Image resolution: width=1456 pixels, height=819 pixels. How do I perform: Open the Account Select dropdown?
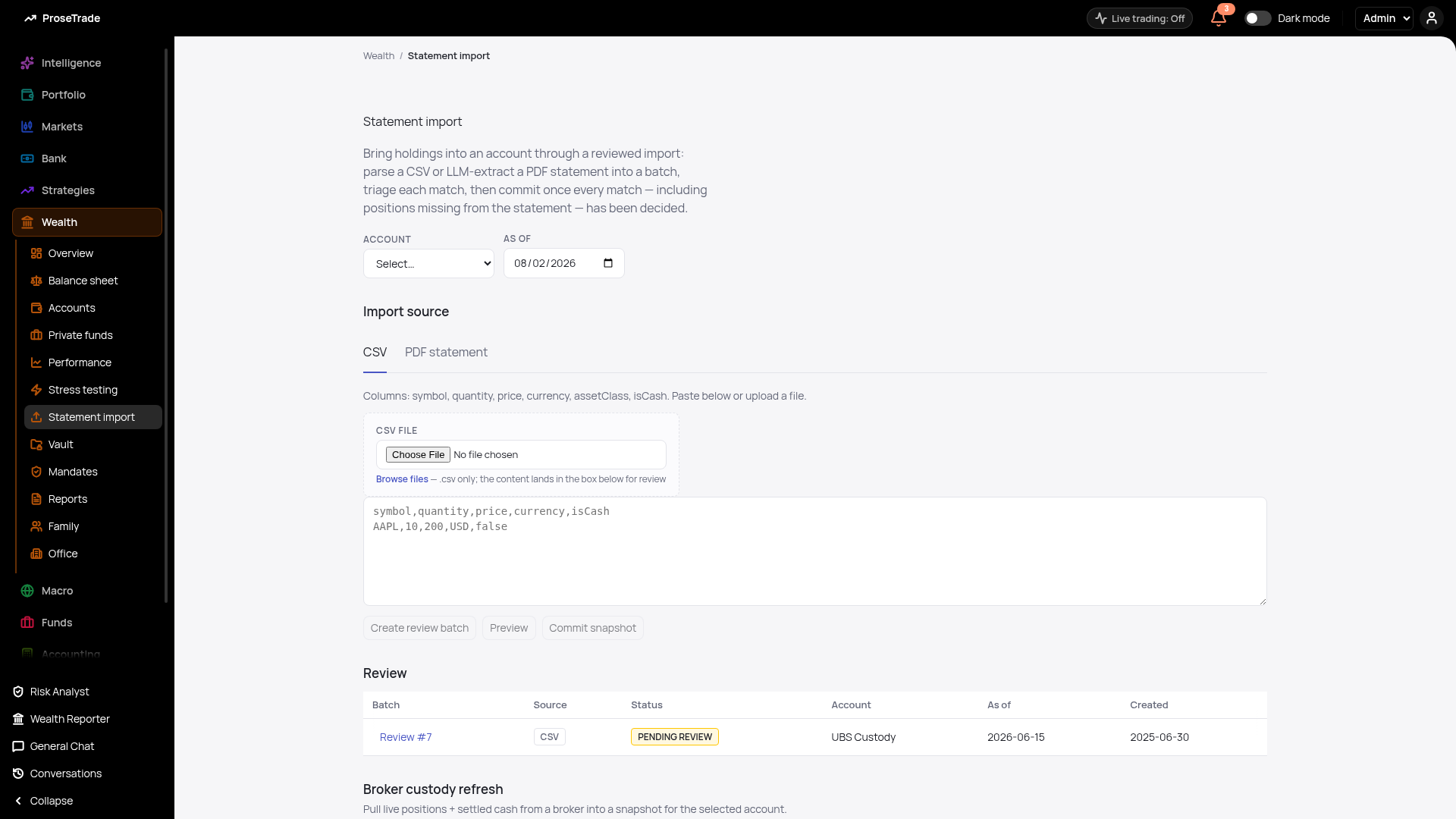tap(428, 263)
